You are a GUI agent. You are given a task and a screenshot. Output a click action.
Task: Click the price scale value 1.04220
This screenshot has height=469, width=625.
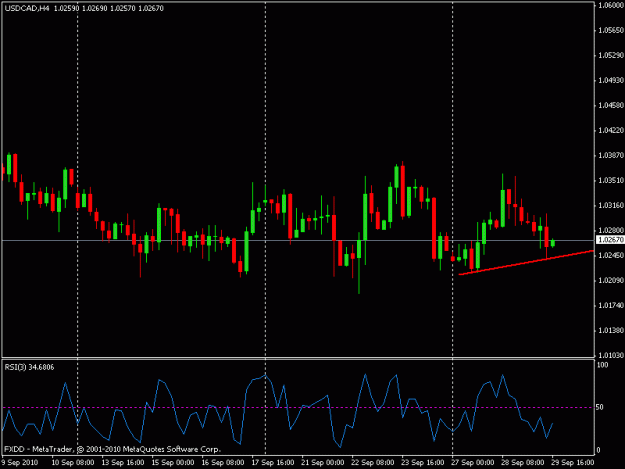611,130
